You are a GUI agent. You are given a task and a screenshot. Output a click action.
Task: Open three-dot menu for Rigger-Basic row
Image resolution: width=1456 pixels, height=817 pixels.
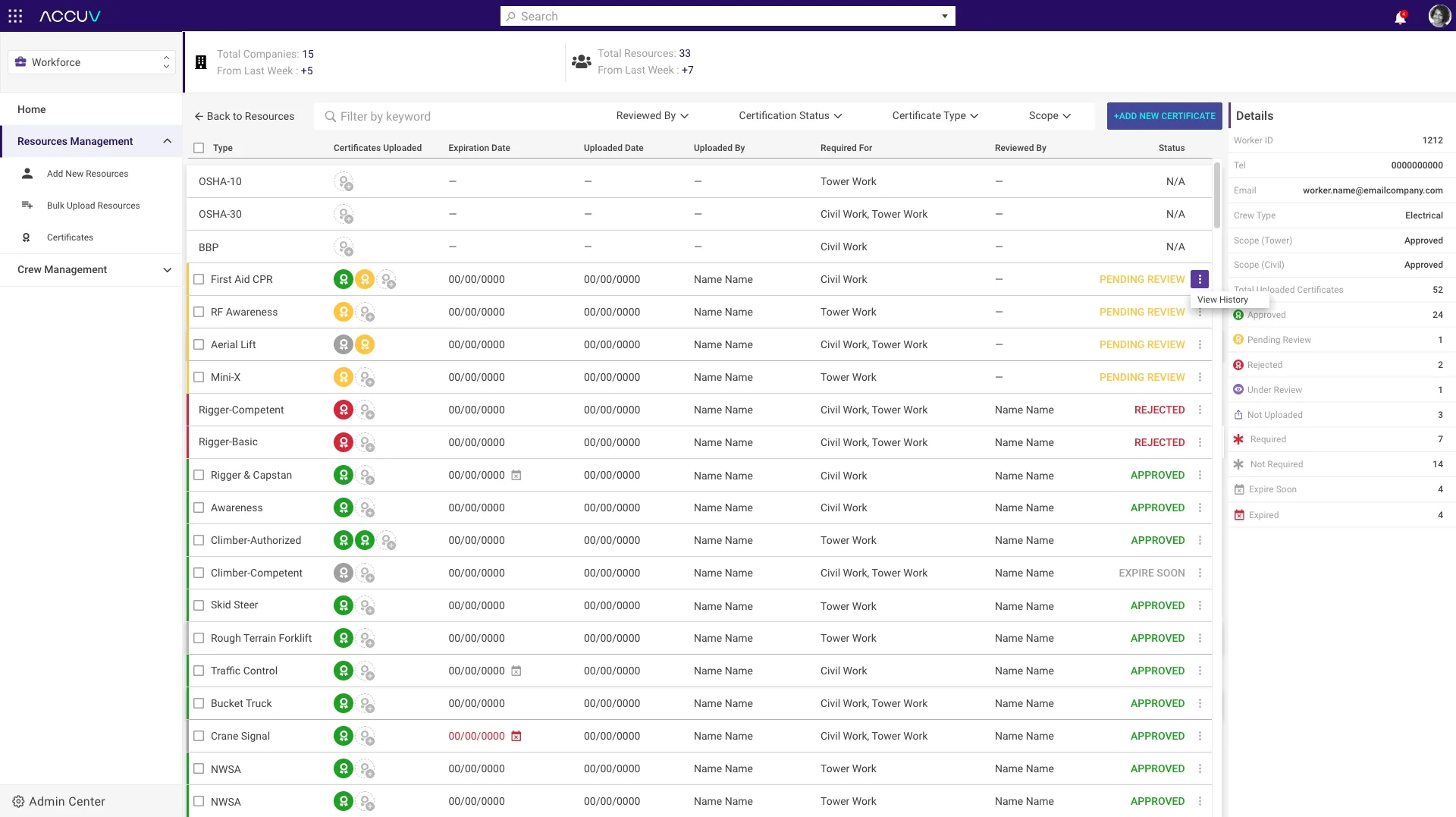click(x=1200, y=442)
